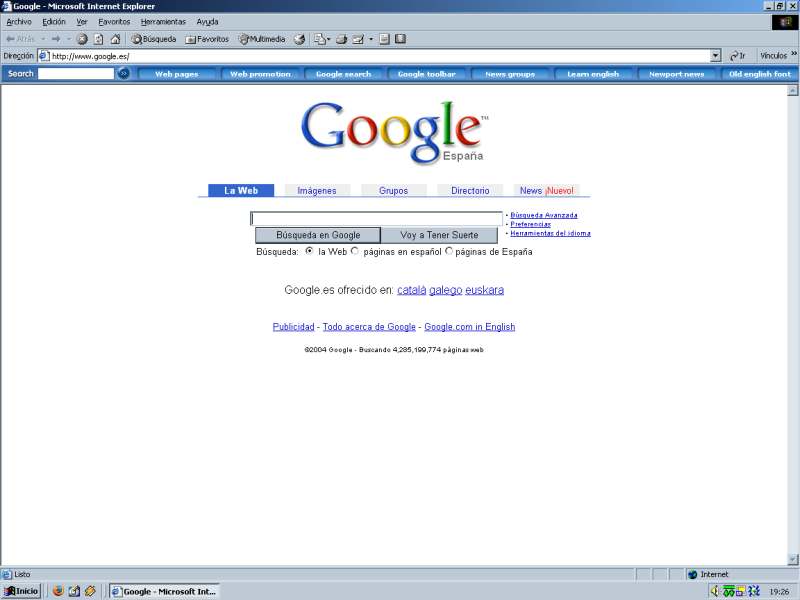Open the Preferencias link
The height and width of the screenshot is (600, 800).
(531, 224)
